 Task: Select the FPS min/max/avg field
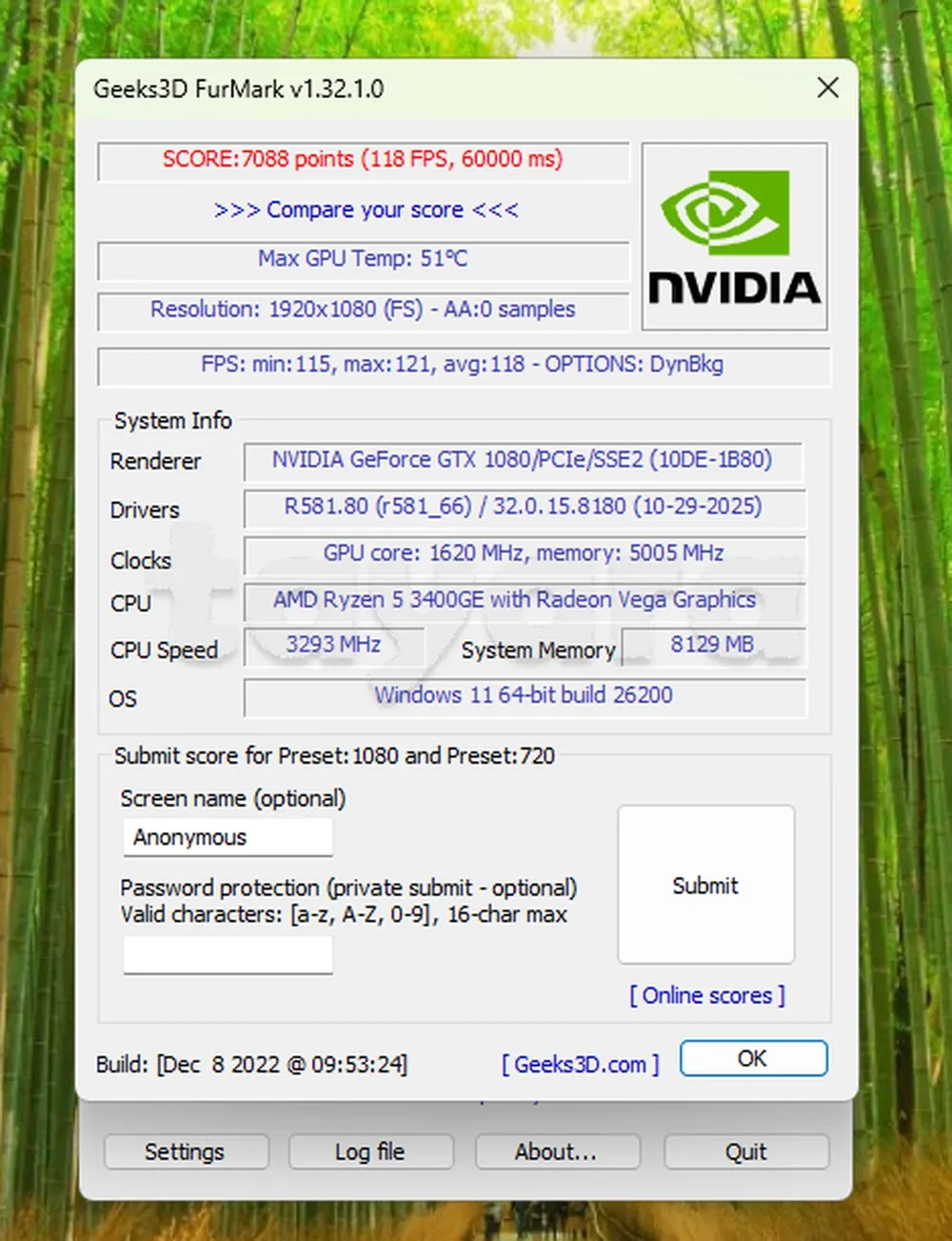click(463, 365)
